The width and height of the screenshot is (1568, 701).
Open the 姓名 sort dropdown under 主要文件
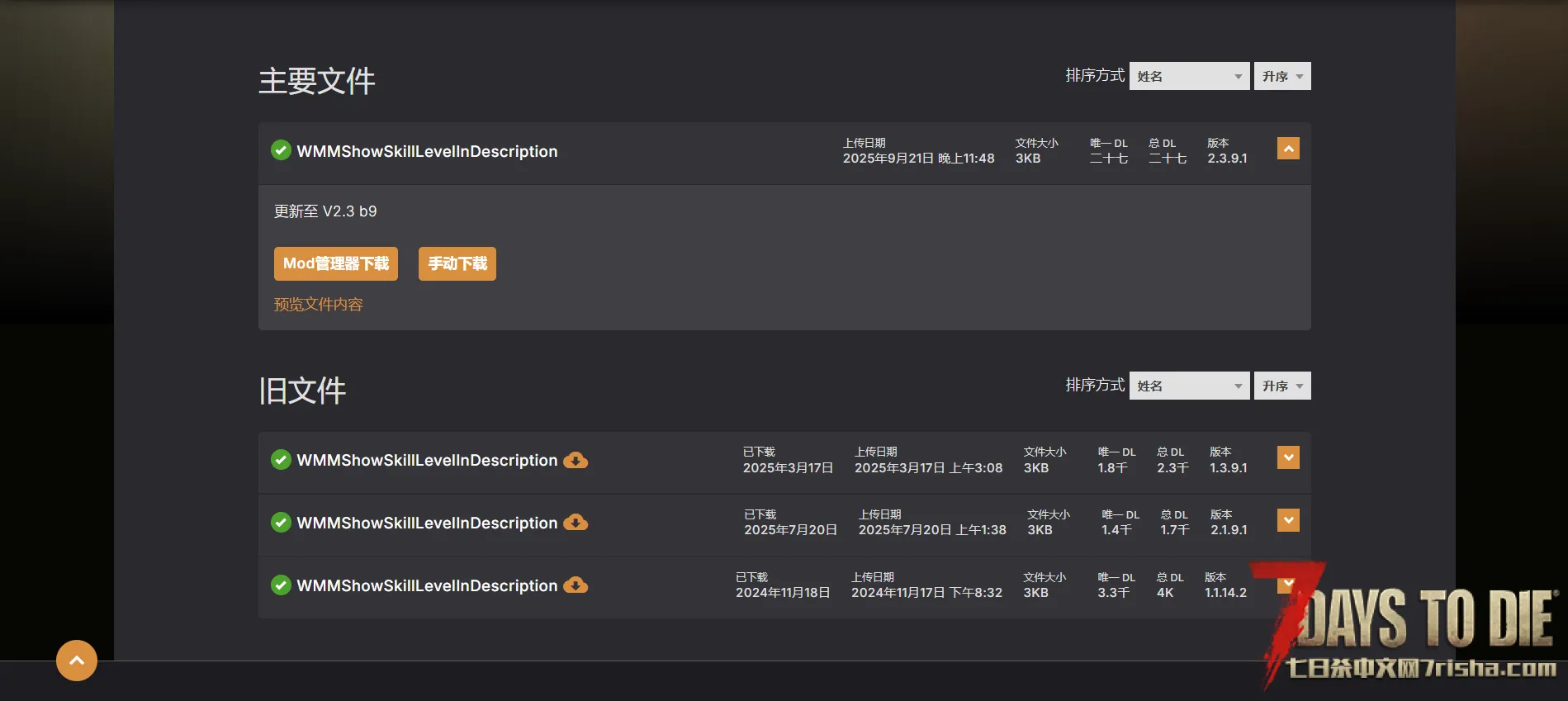1189,76
